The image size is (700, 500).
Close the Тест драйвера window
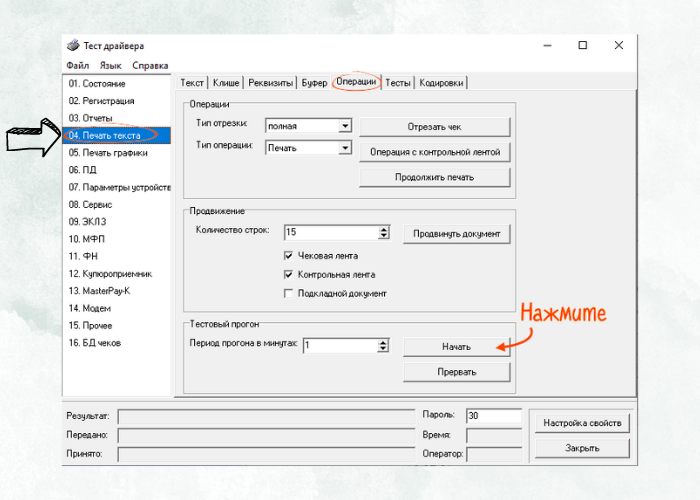tap(619, 45)
